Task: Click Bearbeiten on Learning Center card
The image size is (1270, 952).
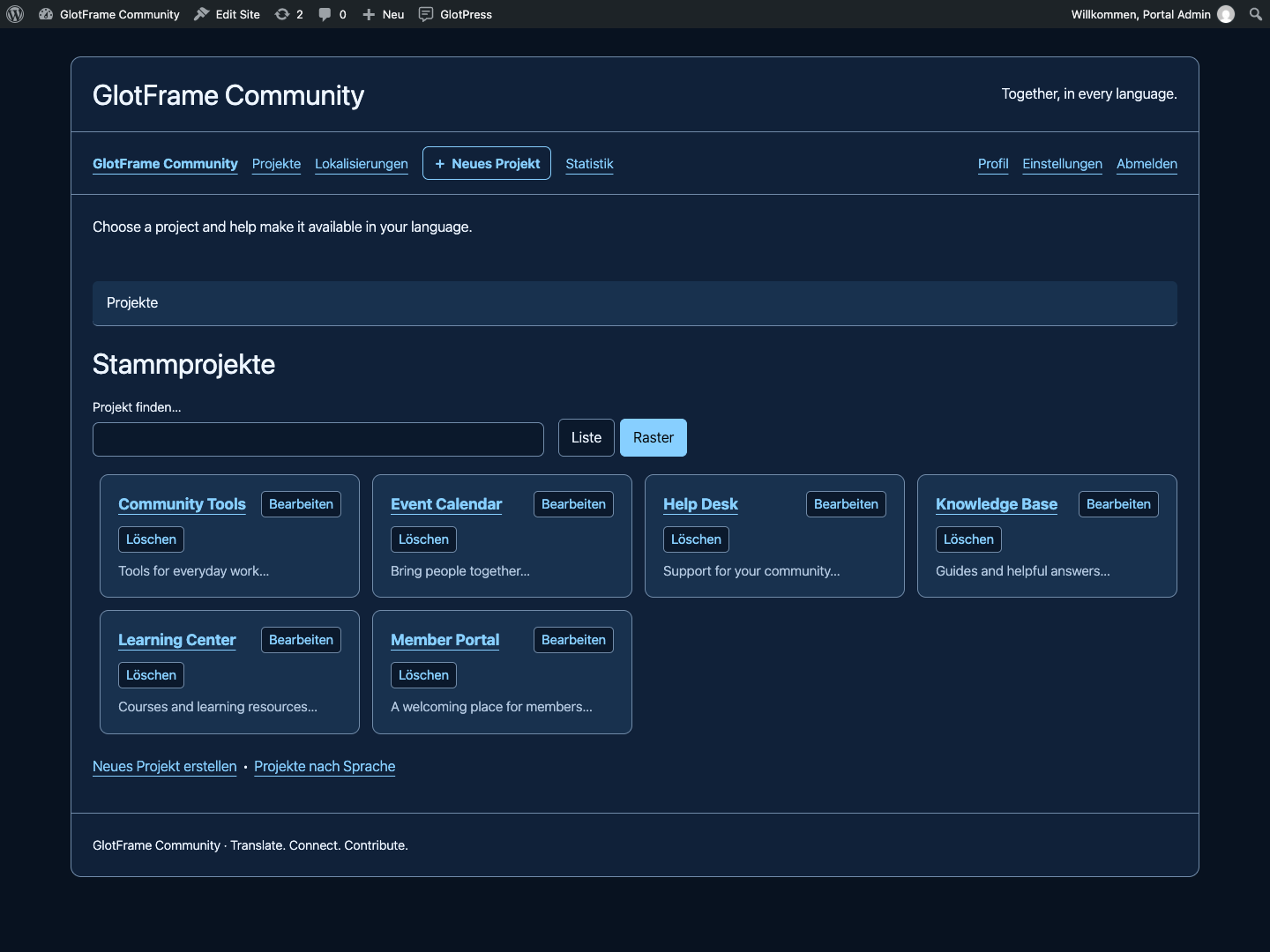Action: coord(301,640)
